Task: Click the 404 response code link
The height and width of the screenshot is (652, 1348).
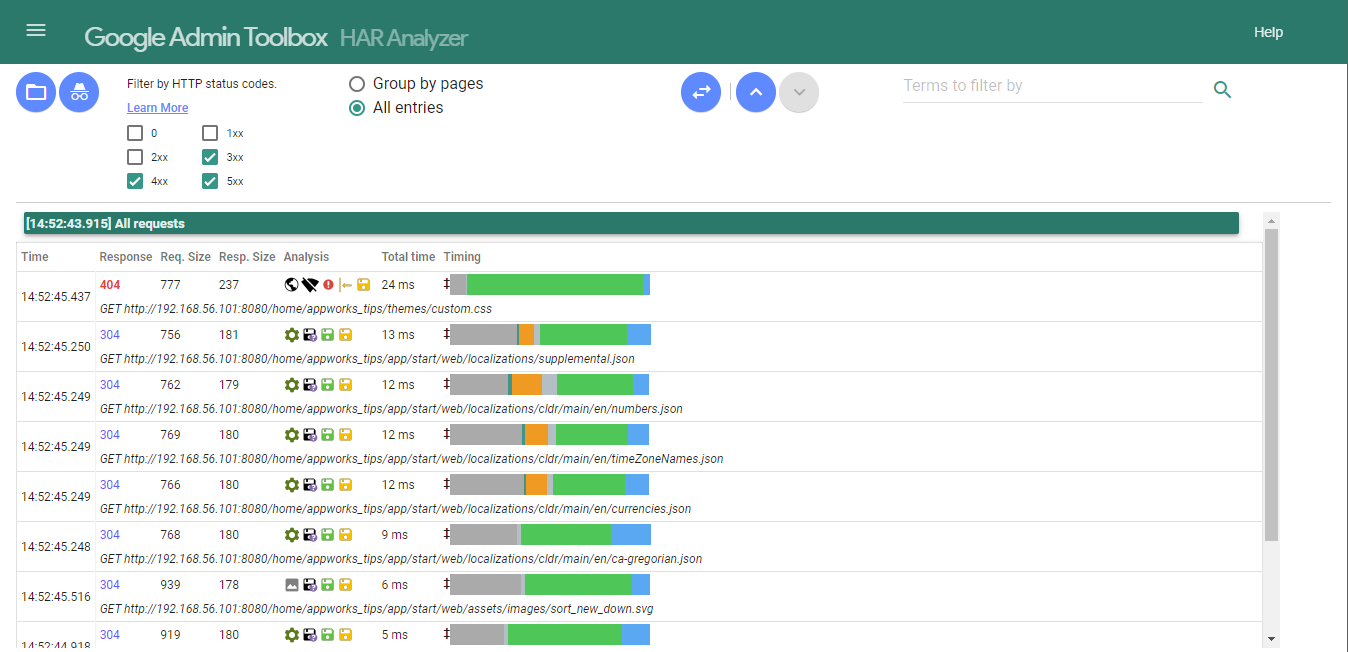Action: coord(110,285)
